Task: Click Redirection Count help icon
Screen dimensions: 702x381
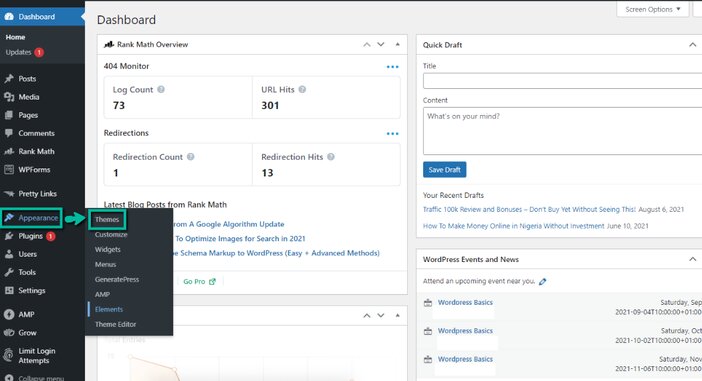Action: click(190, 157)
